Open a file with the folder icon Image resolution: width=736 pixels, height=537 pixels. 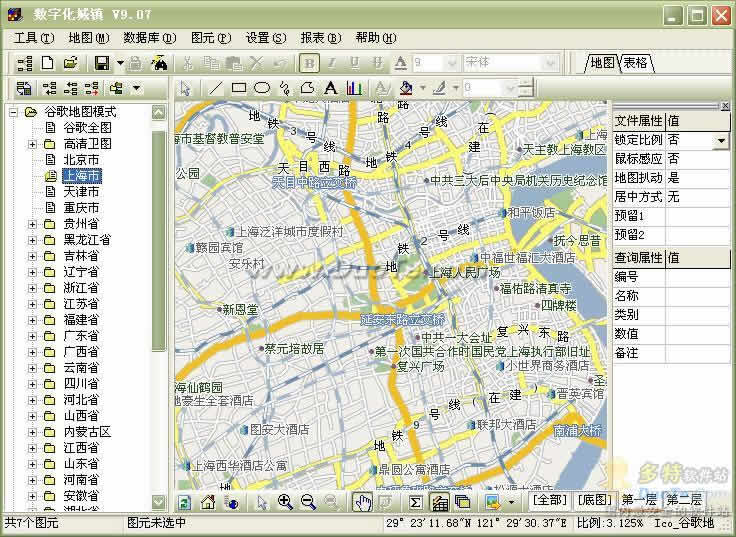(x=70, y=62)
